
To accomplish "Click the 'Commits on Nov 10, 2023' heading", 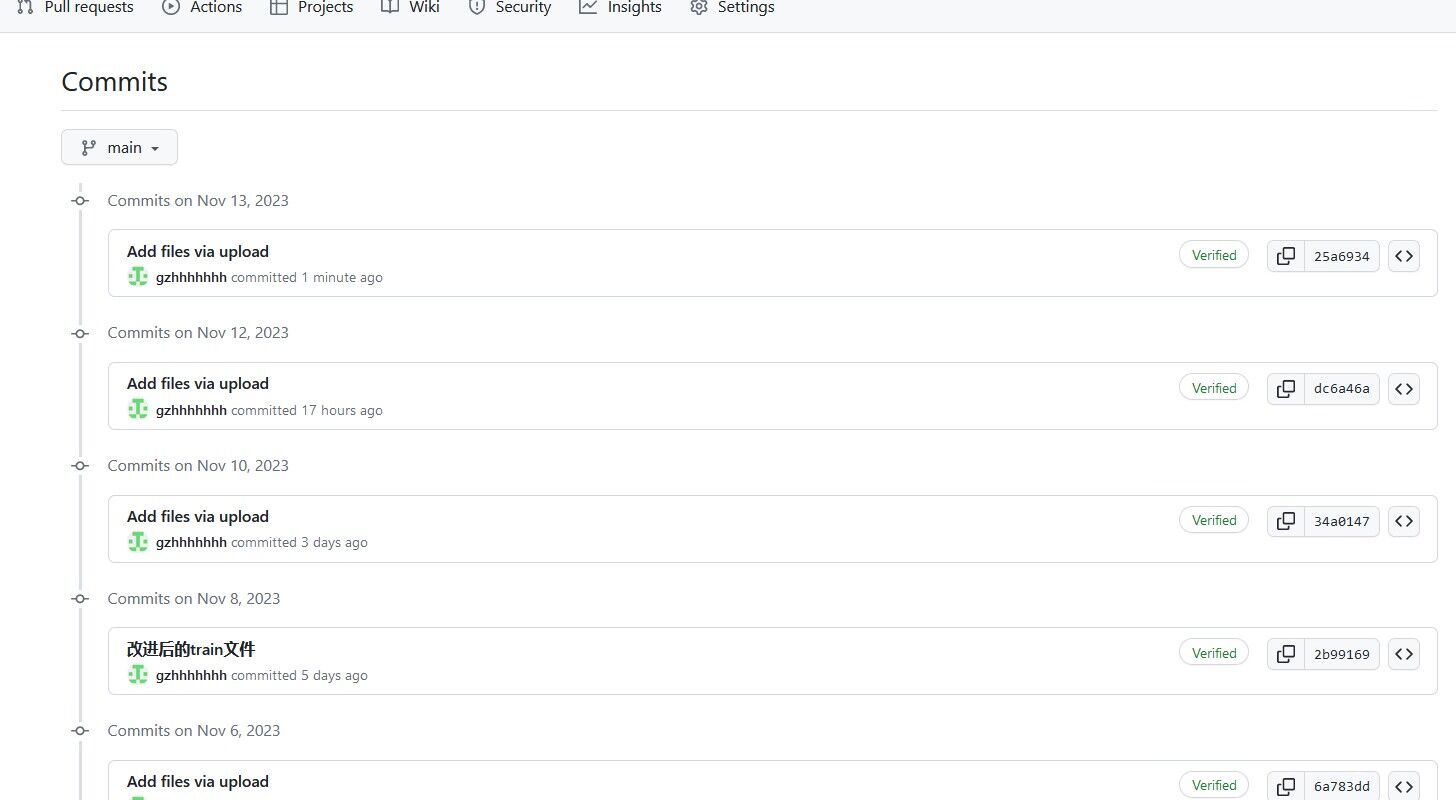I will click(198, 466).
